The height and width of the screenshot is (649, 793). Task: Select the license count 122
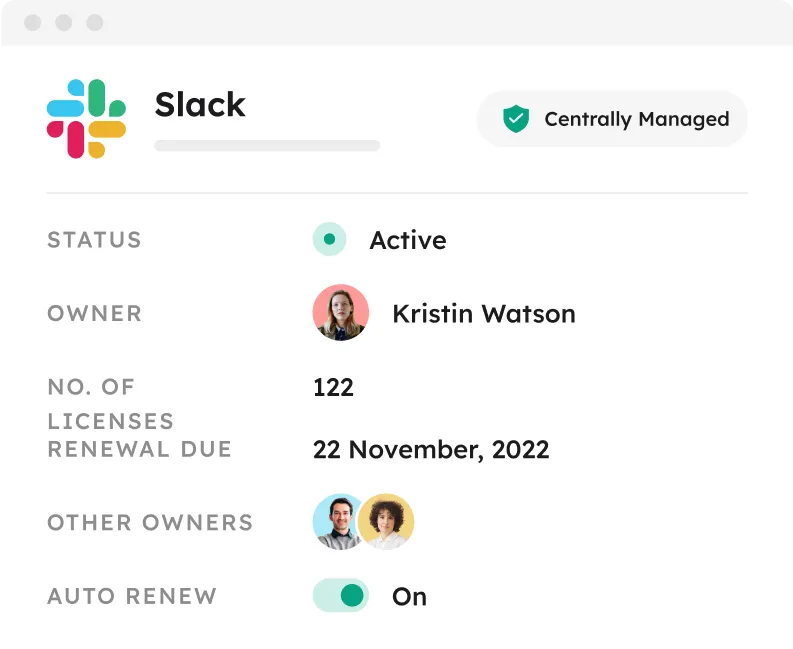click(x=333, y=387)
